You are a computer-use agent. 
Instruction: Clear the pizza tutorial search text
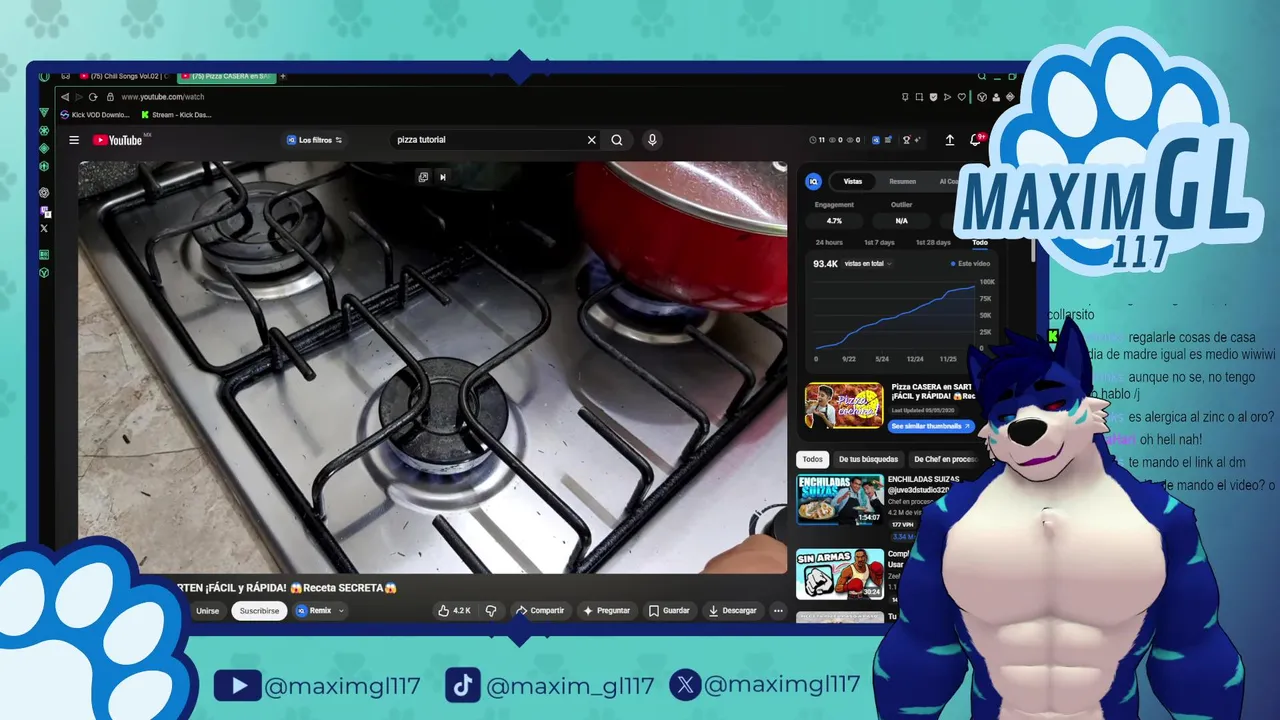tap(591, 140)
